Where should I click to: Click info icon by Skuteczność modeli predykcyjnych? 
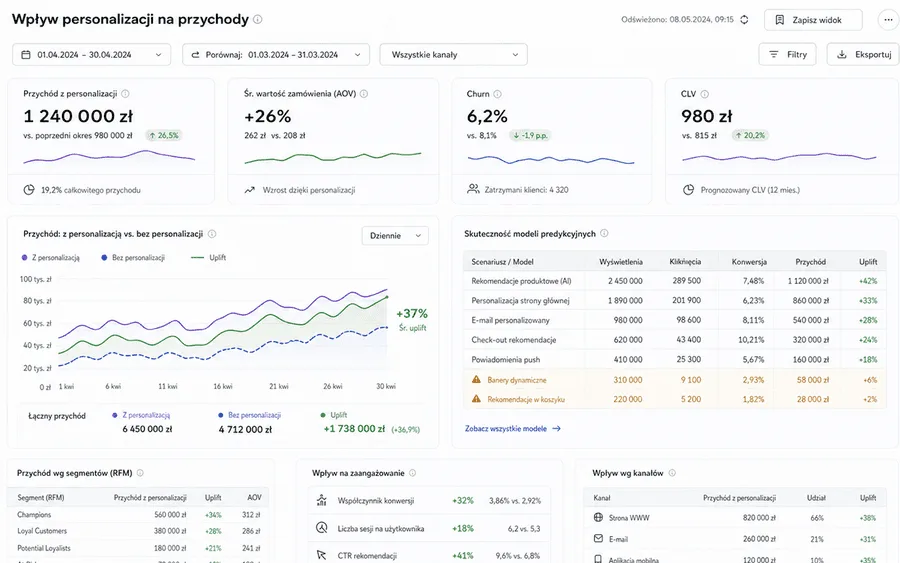tap(604, 233)
